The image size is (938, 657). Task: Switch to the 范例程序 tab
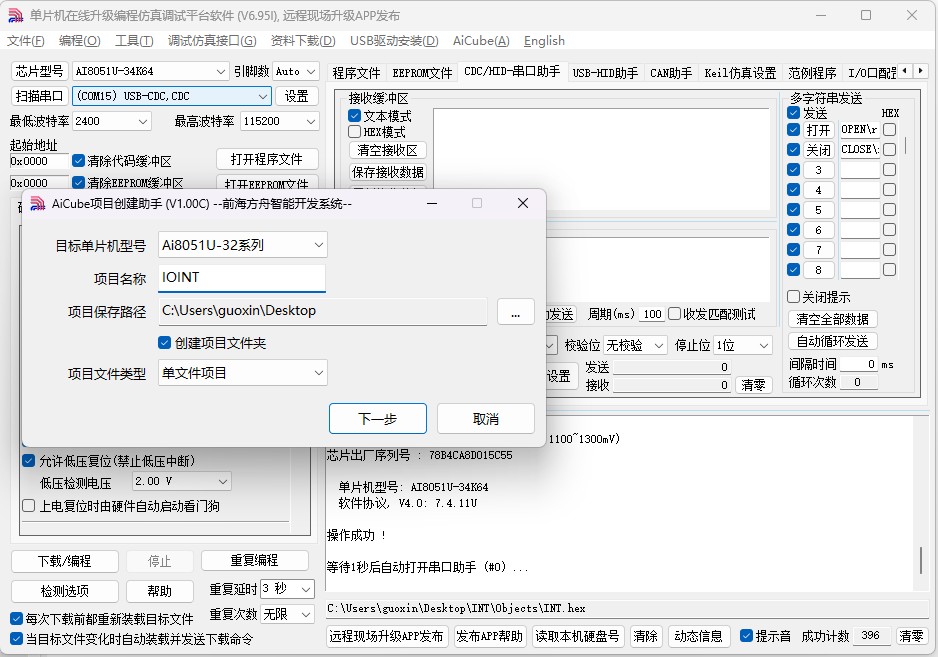(x=812, y=73)
